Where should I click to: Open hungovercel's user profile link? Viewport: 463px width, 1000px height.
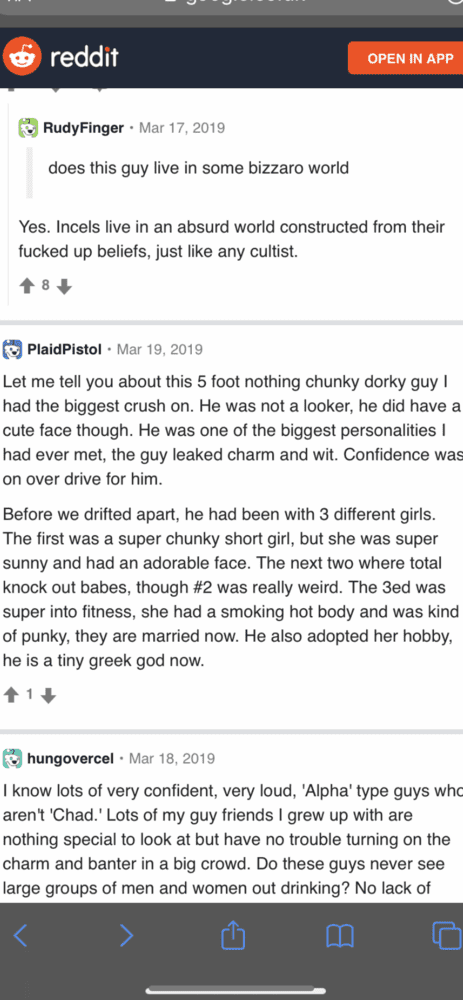tap(71, 759)
